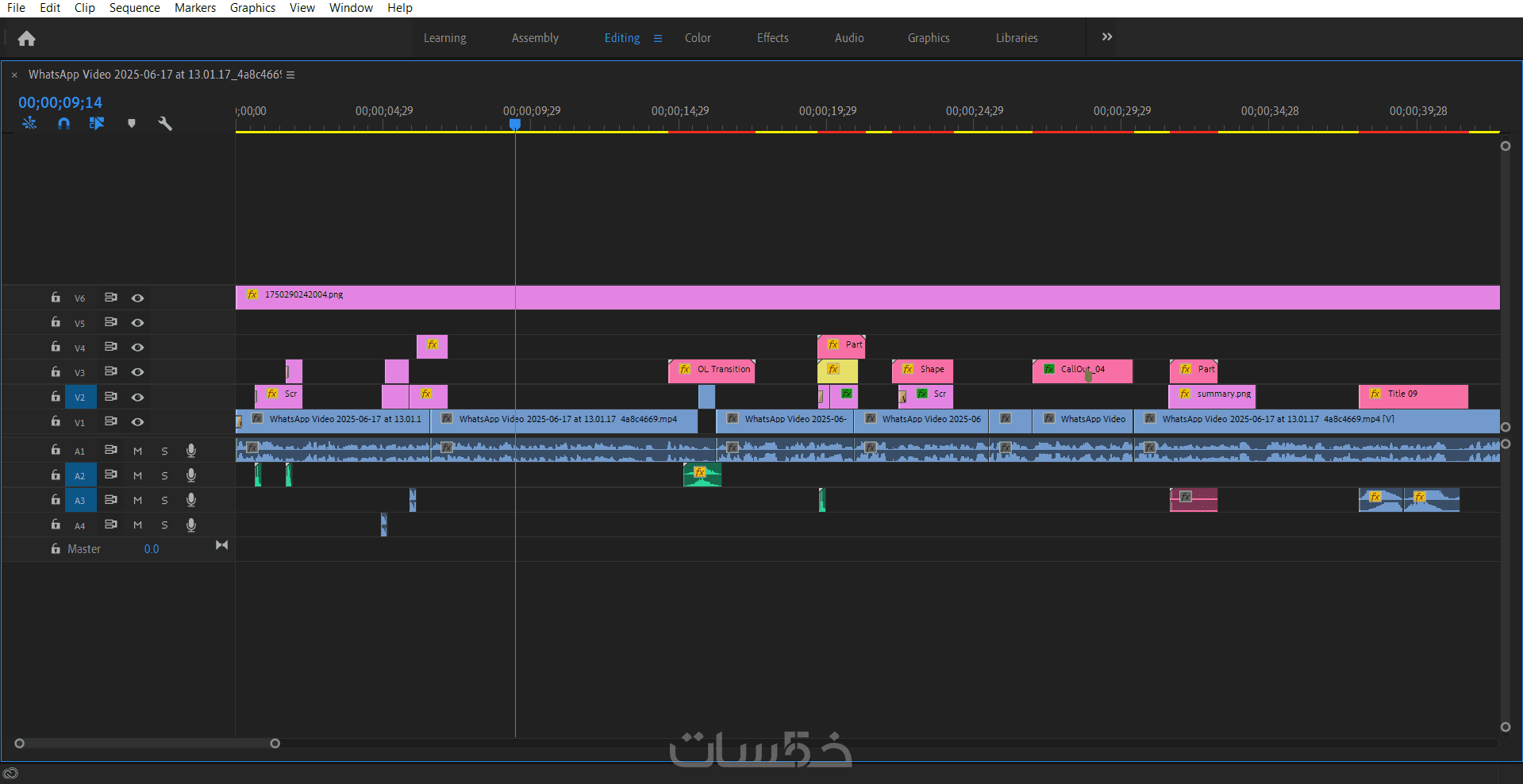This screenshot has width=1523, height=784.
Task: Click the blue playhead marker on ruler
Action: pos(515,125)
